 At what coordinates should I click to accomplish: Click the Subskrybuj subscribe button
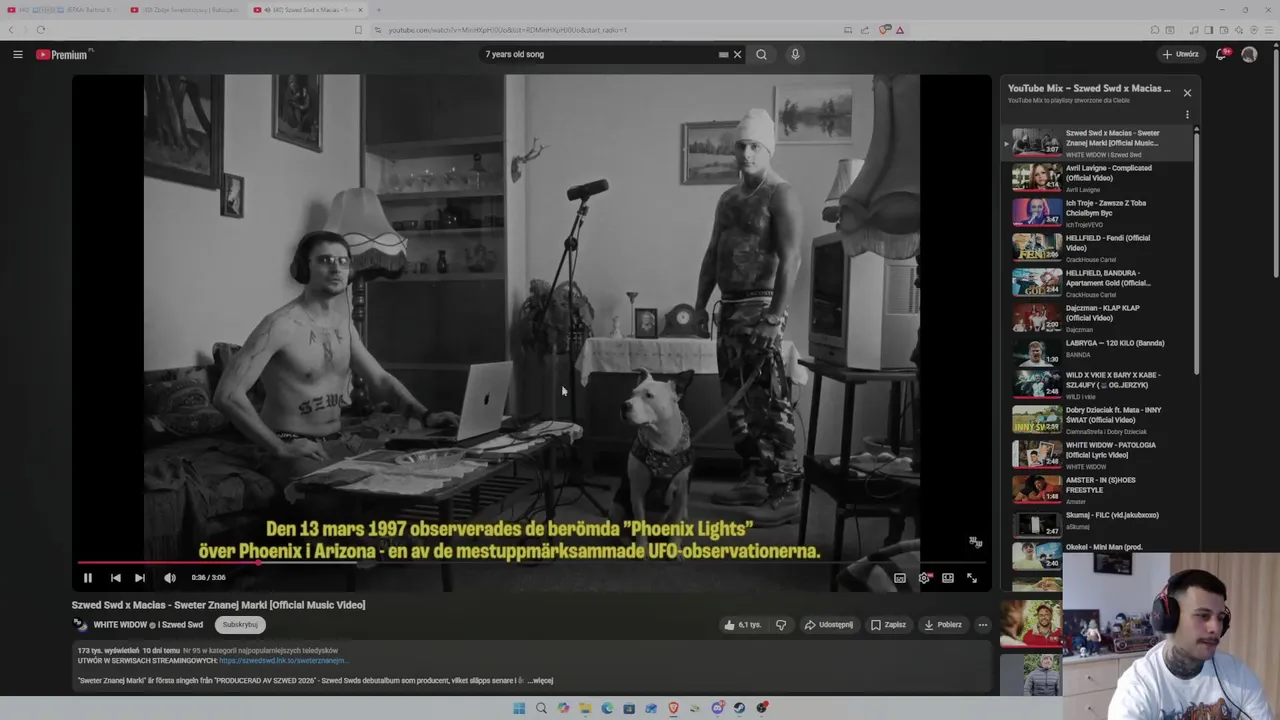[x=240, y=625]
